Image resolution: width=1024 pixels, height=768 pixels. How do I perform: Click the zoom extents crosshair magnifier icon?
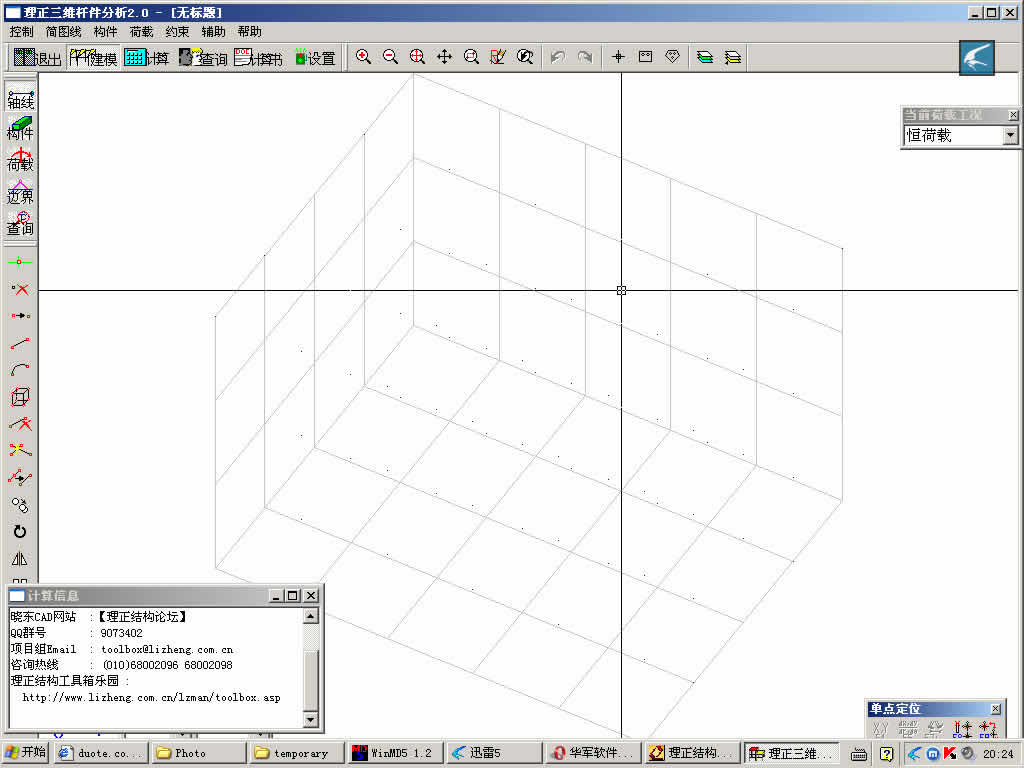(x=417, y=57)
